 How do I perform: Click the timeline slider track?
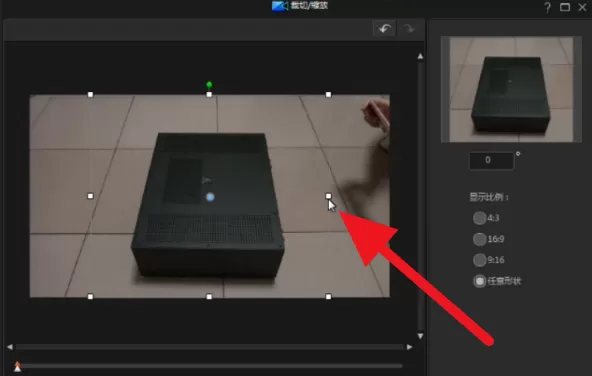point(211,366)
